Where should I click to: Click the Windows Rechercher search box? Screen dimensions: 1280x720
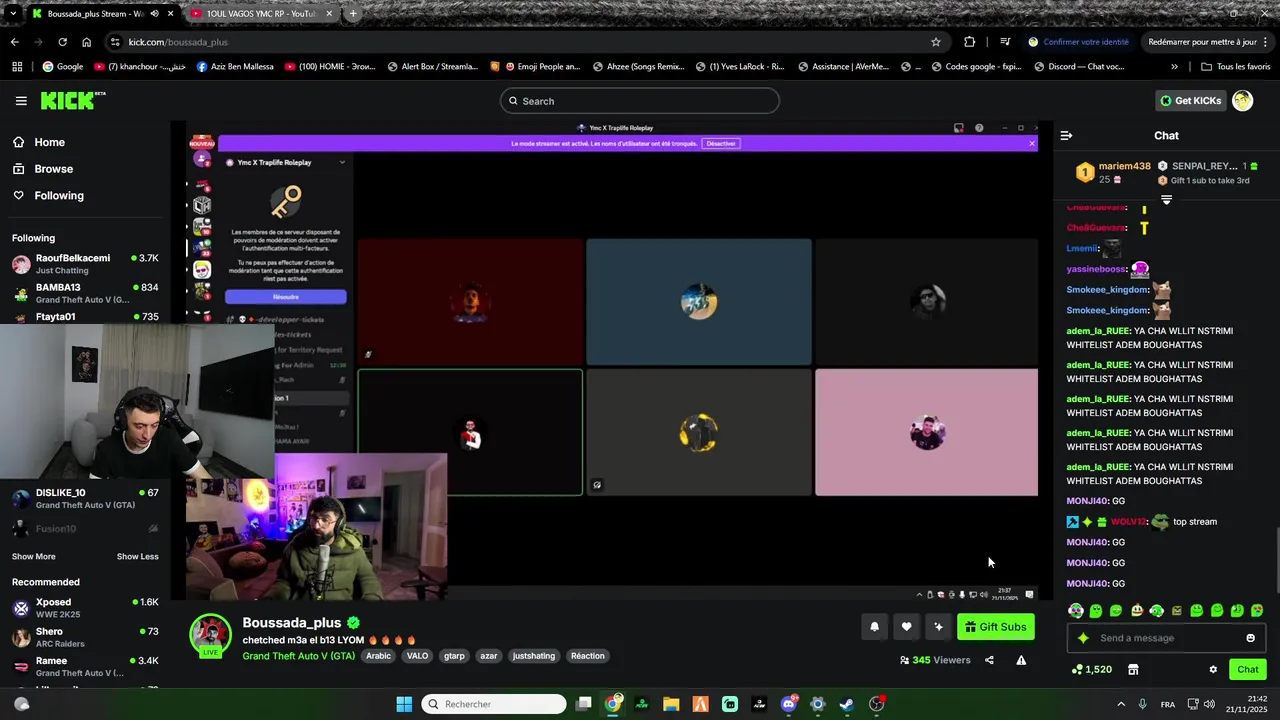(x=494, y=704)
